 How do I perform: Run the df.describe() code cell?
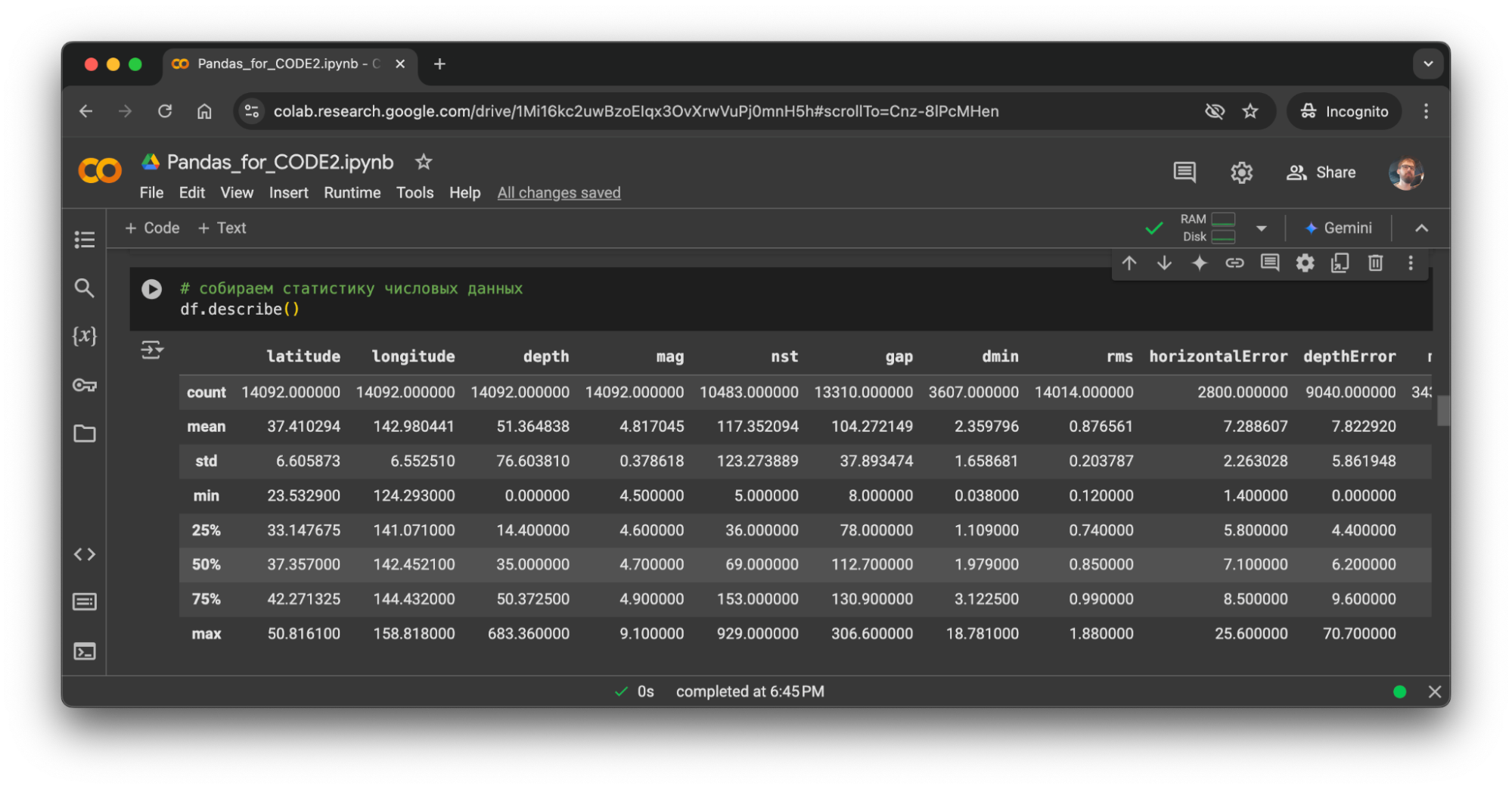152,288
